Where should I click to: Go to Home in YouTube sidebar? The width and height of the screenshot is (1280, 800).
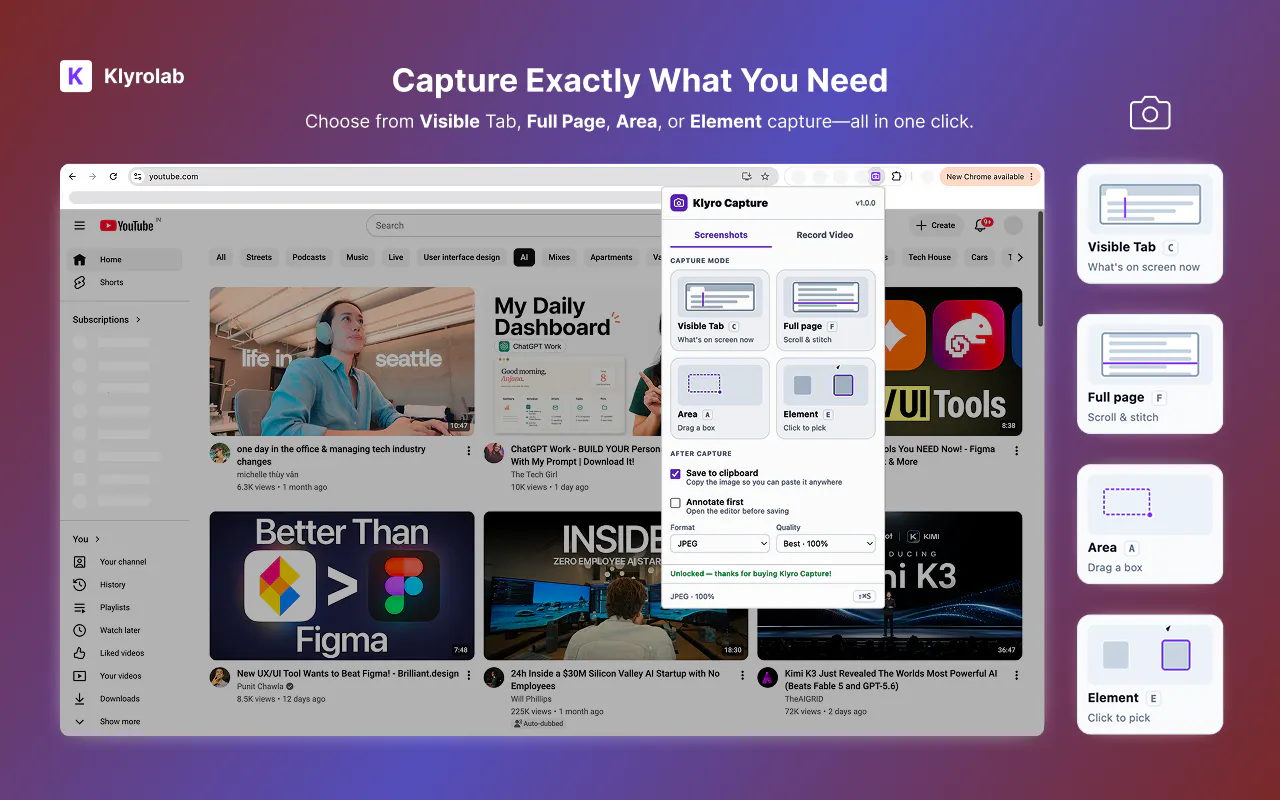pos(125,260)
